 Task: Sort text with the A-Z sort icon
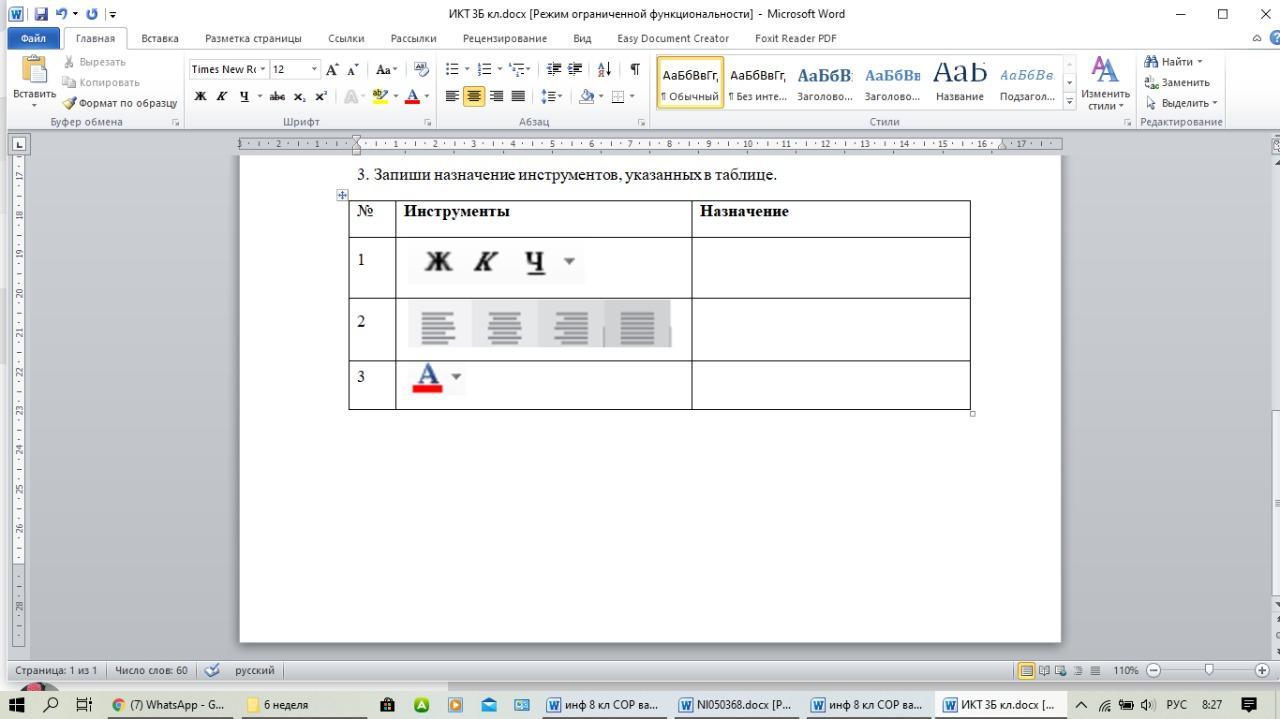[605, 69]
